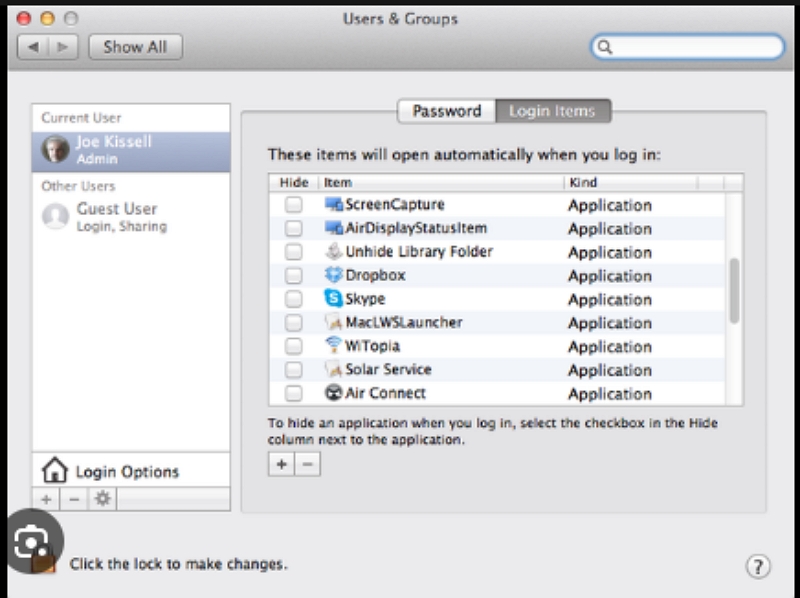The height and width of the screenshot is (598, 800).
Task: Click the ScreenCapture app icon
Action: coord(334,205)
